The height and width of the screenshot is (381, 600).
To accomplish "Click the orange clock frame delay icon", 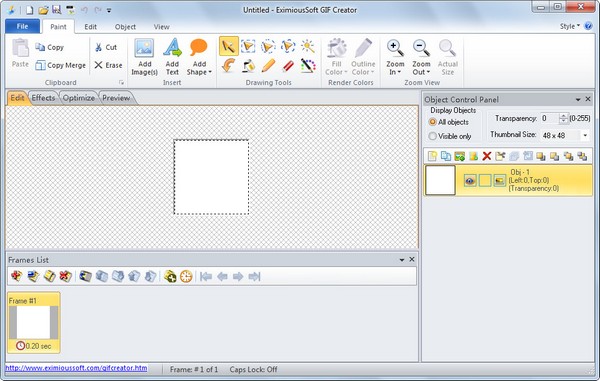I will click(x=186, y=276).
